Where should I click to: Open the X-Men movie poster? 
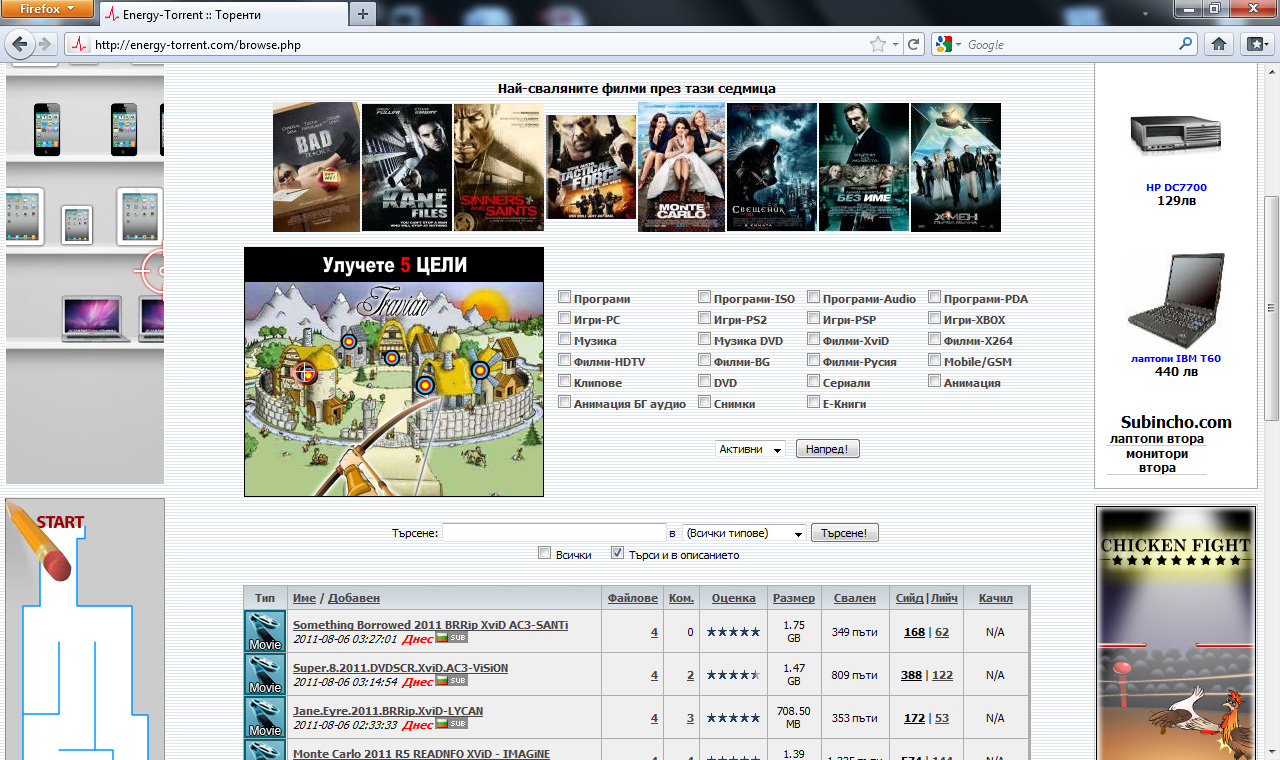pyautogui.click(x=955, y=167)
